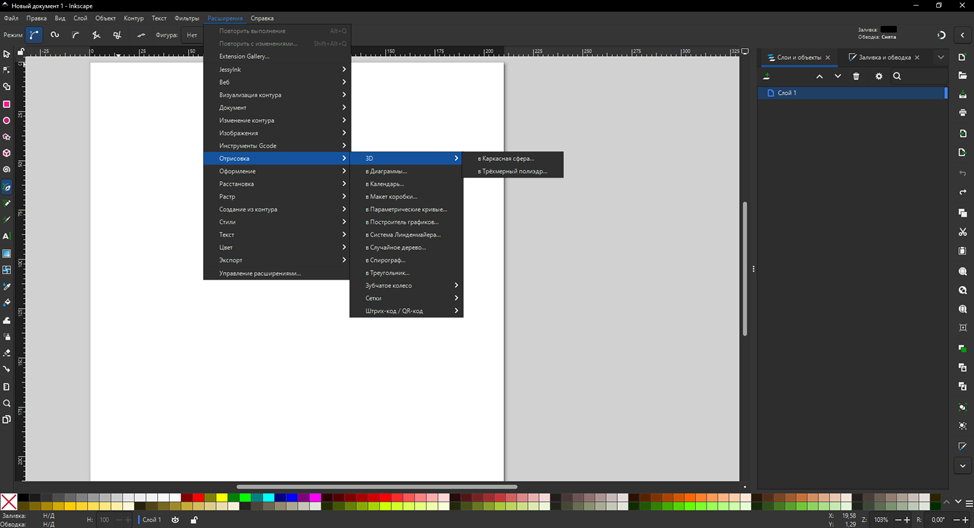The height and width of the screenshot is (528, 974).
Task: Select the Gradient tool
Action: (x=7, y=253)
